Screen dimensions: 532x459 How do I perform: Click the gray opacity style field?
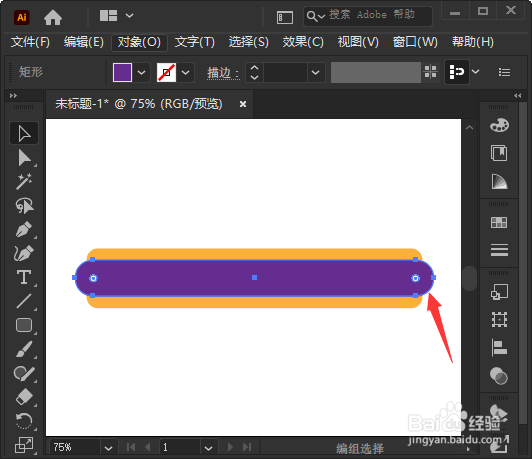[x=376, y=72]
